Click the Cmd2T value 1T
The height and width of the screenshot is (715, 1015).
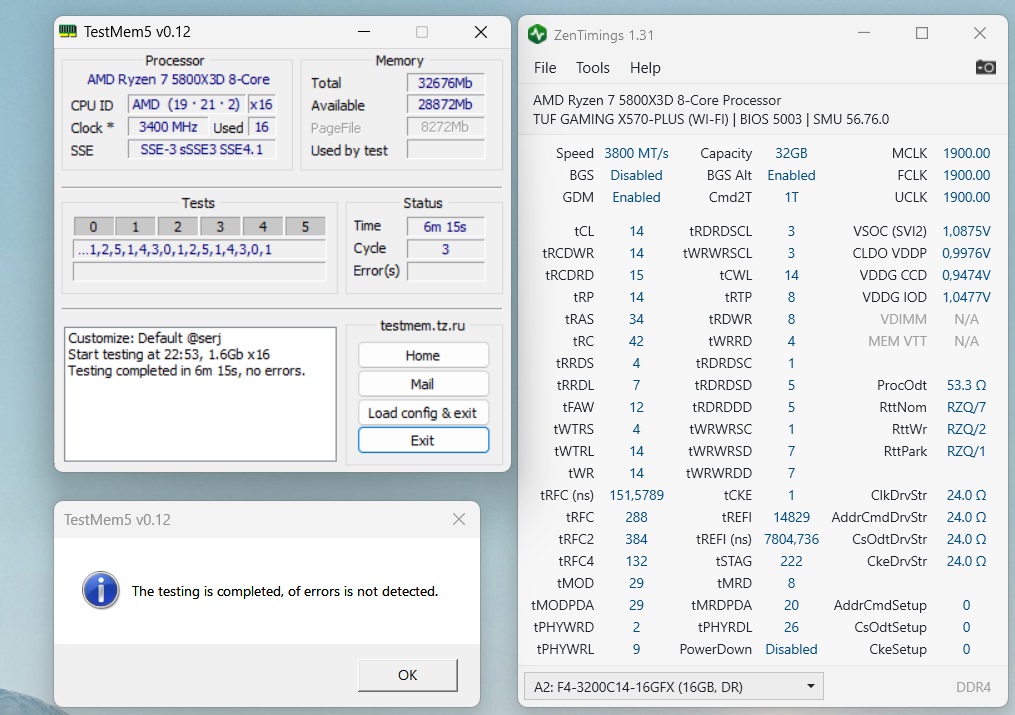tap(791, 197)
